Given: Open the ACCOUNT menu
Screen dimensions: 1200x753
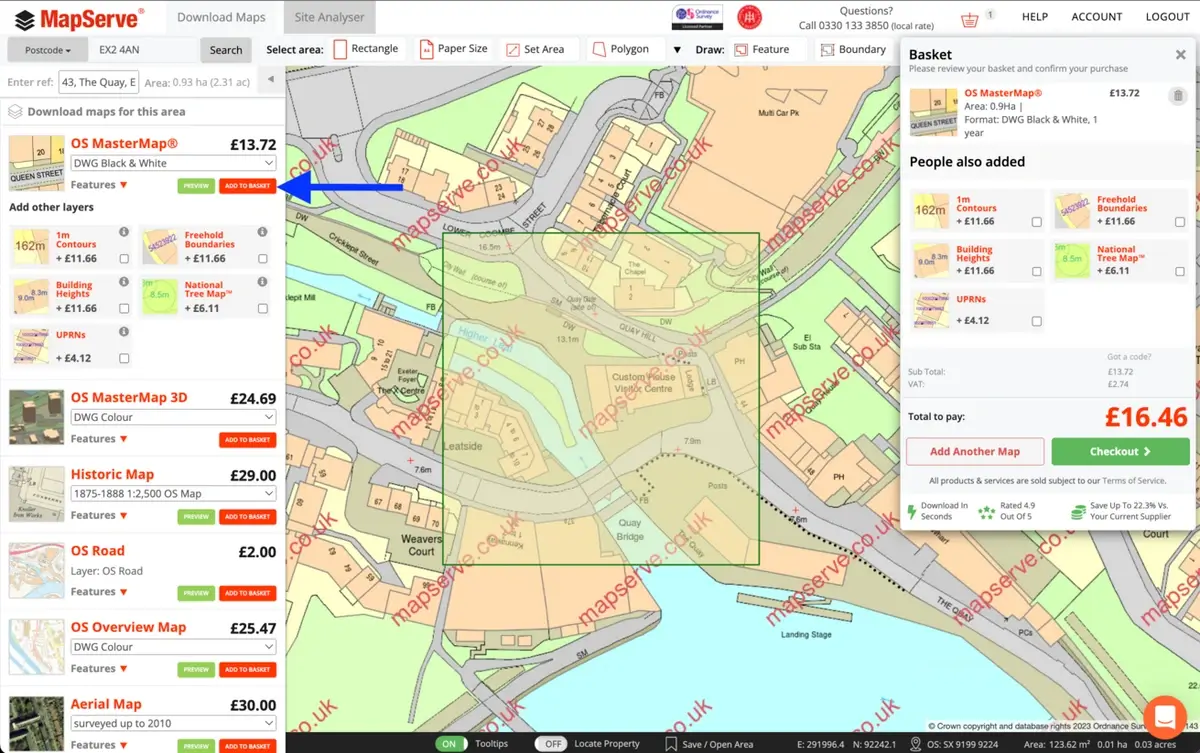Looking at the screenshot, I should point(1097,17).
